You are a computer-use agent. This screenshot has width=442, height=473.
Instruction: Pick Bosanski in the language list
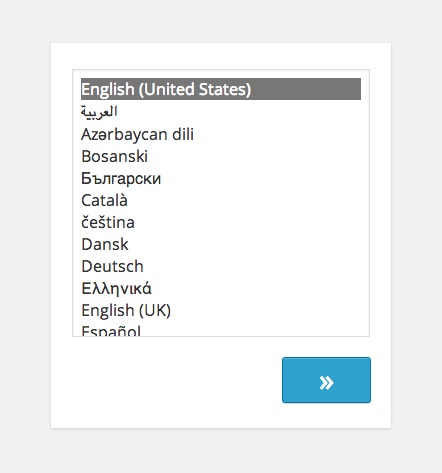tap(221, 156)
